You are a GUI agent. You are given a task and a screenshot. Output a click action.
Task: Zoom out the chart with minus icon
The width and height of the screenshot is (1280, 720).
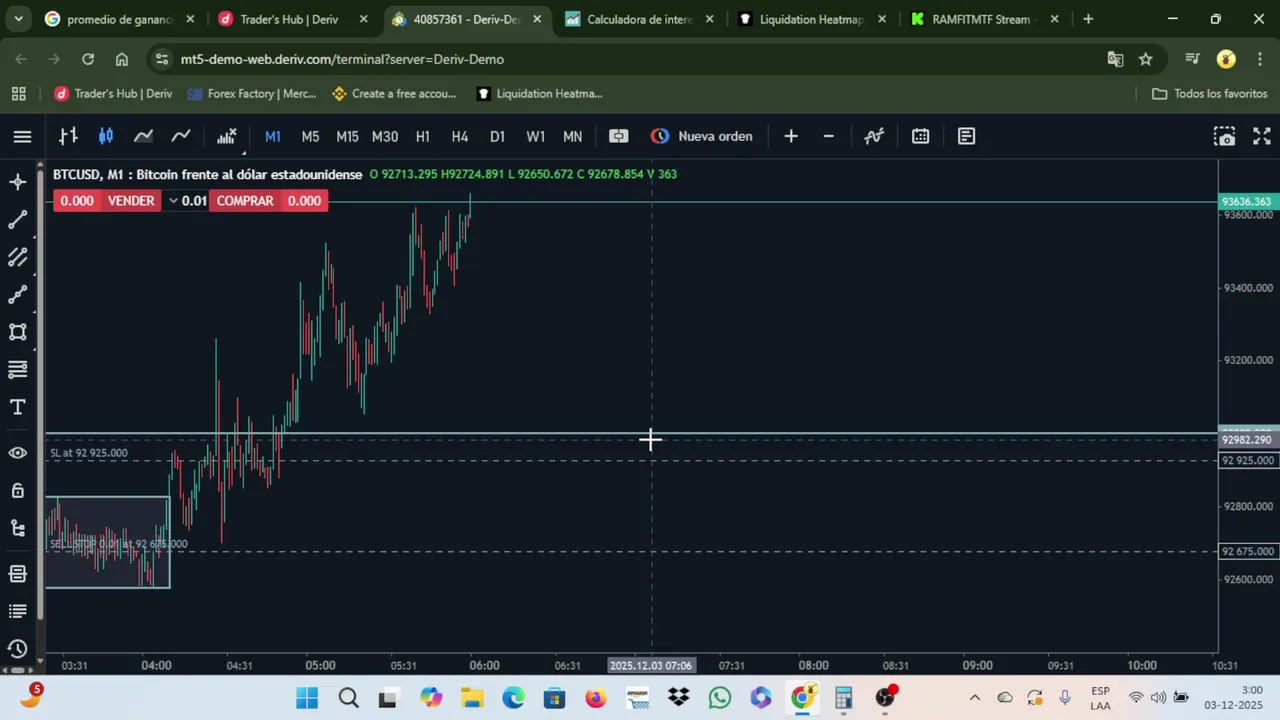(x=828, y=136)
